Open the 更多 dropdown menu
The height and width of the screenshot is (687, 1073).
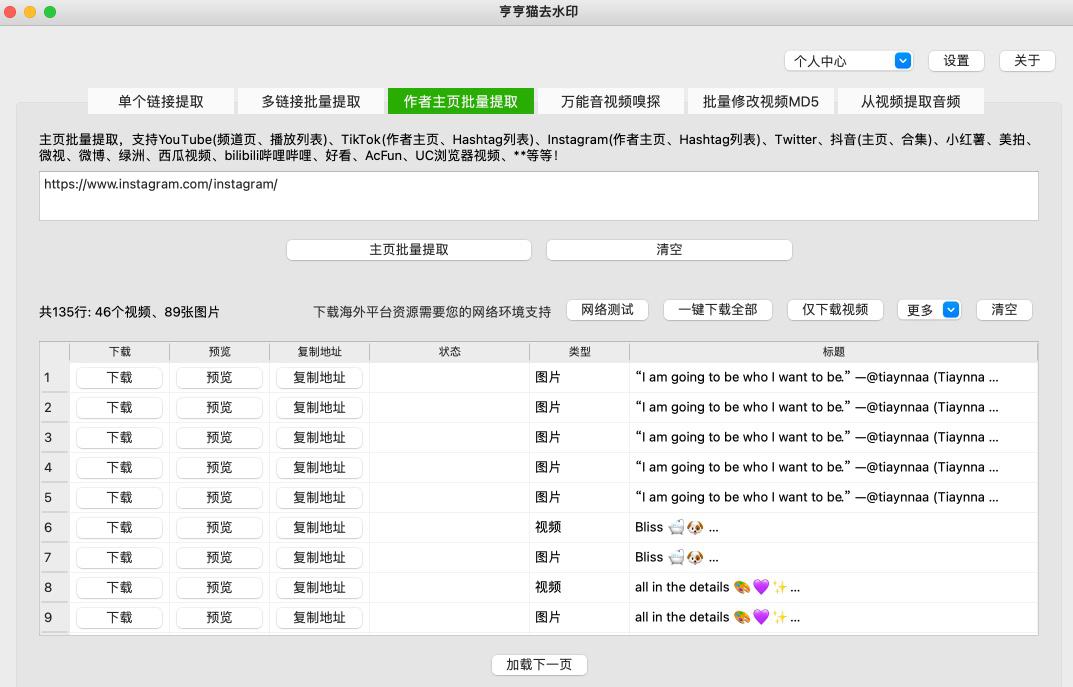929,310
